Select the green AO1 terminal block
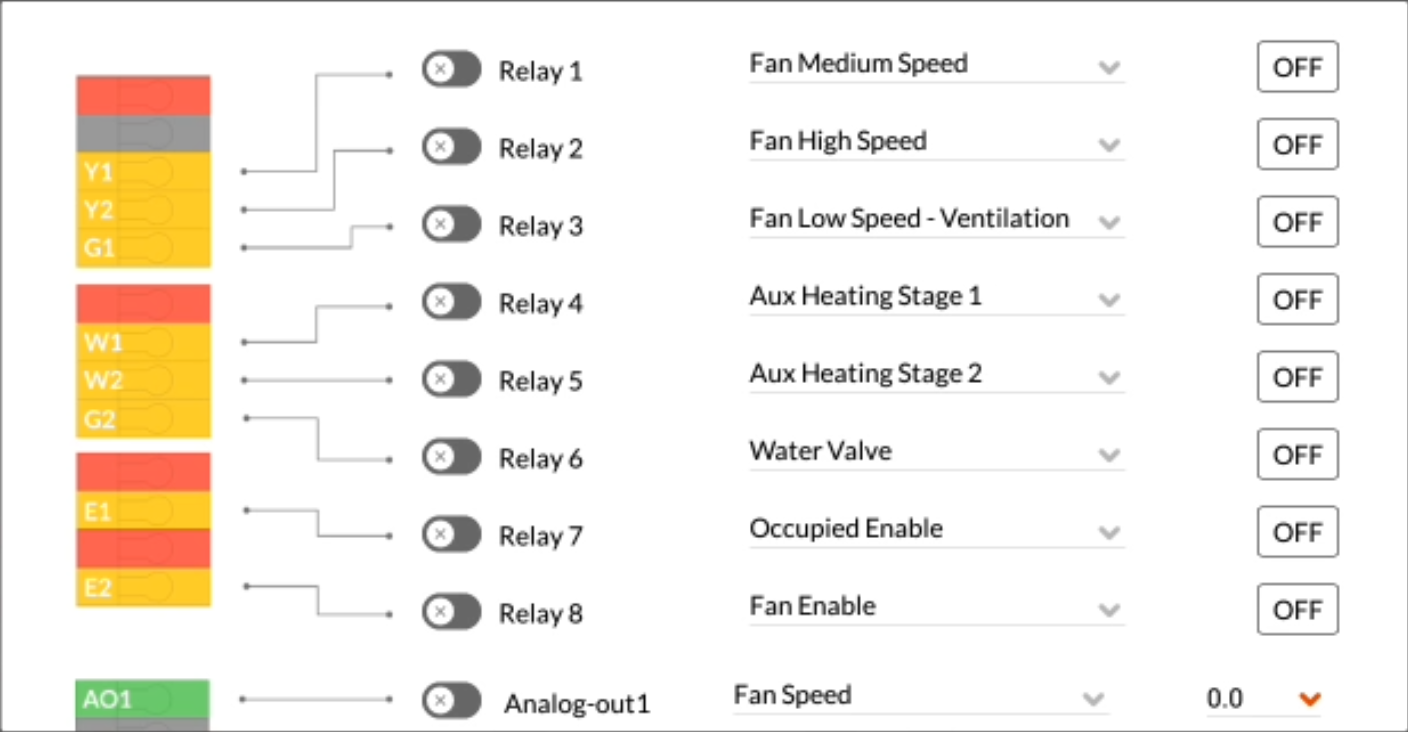Viewport: 1408px width, 732px height. click(x=143, y=698)
